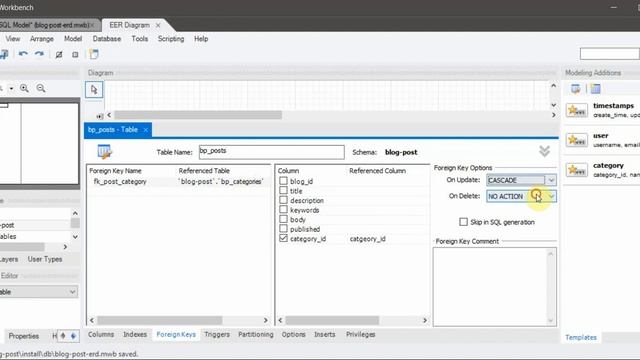Check the published column checkbox
This screenshot has height=360, width=640.
click(283, 229)
